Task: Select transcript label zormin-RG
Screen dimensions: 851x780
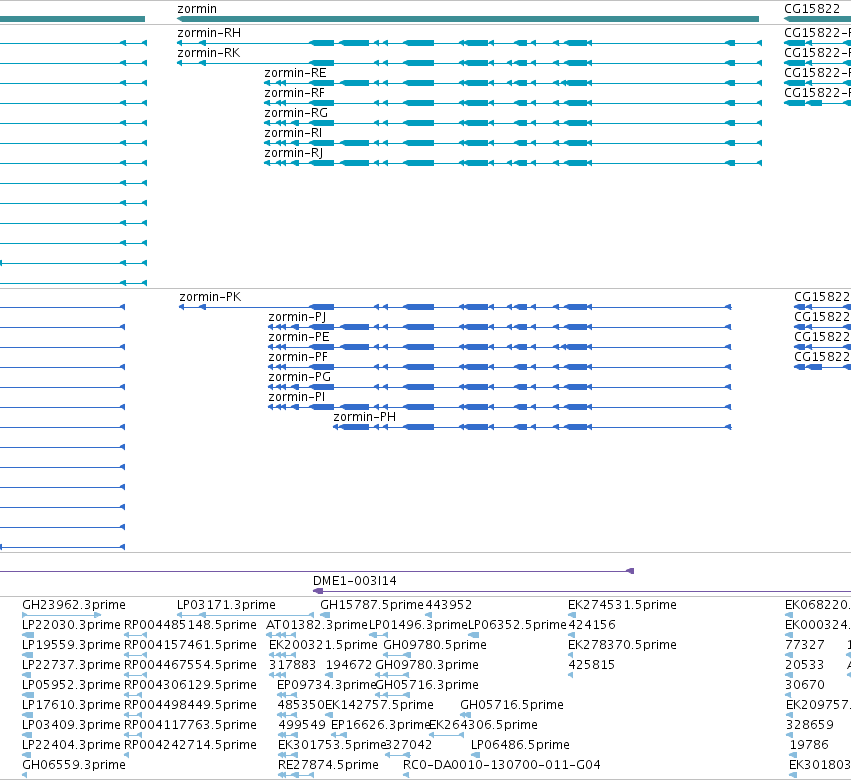Action: (296, 113)
